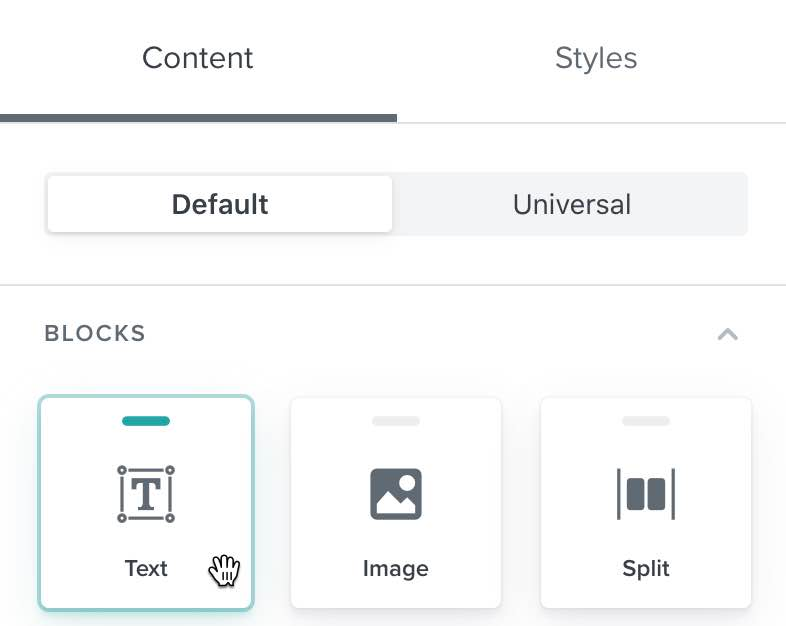Switch to the Content tab
The image size is (786, 626).
pos(198,58)
